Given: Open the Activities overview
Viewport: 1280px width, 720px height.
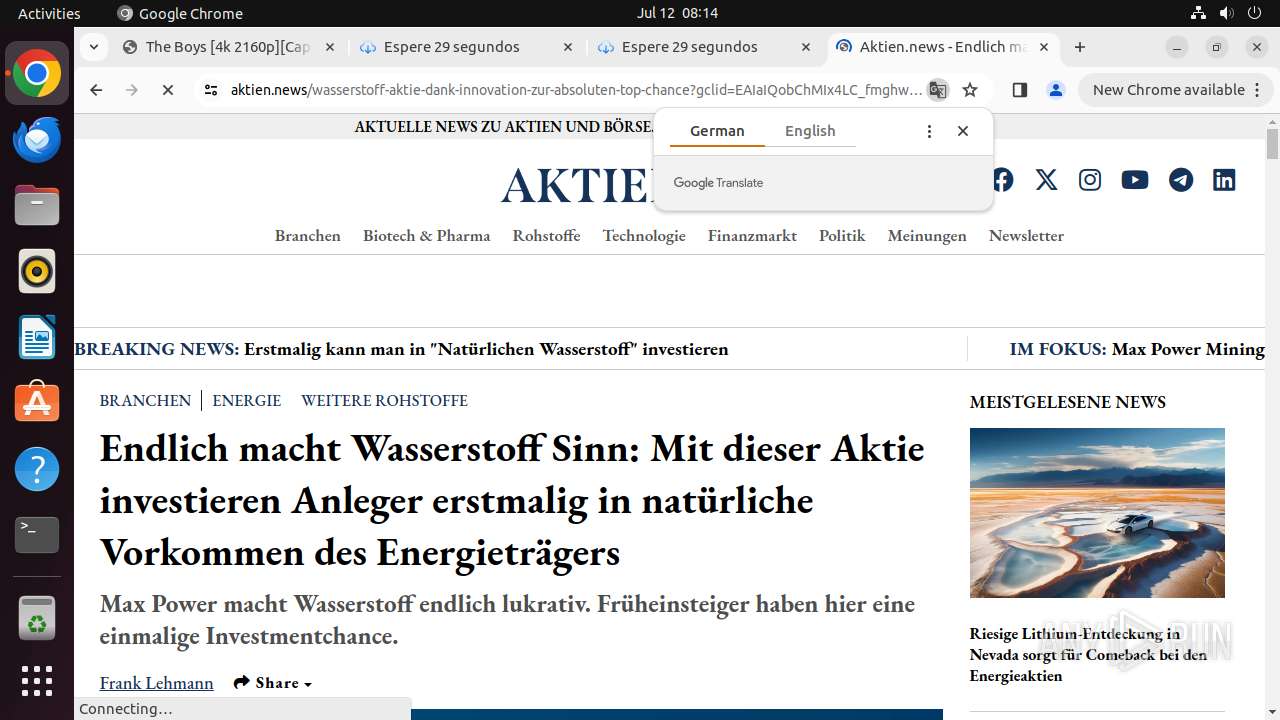Looking at the screenshot, I should tap(49, 13).
